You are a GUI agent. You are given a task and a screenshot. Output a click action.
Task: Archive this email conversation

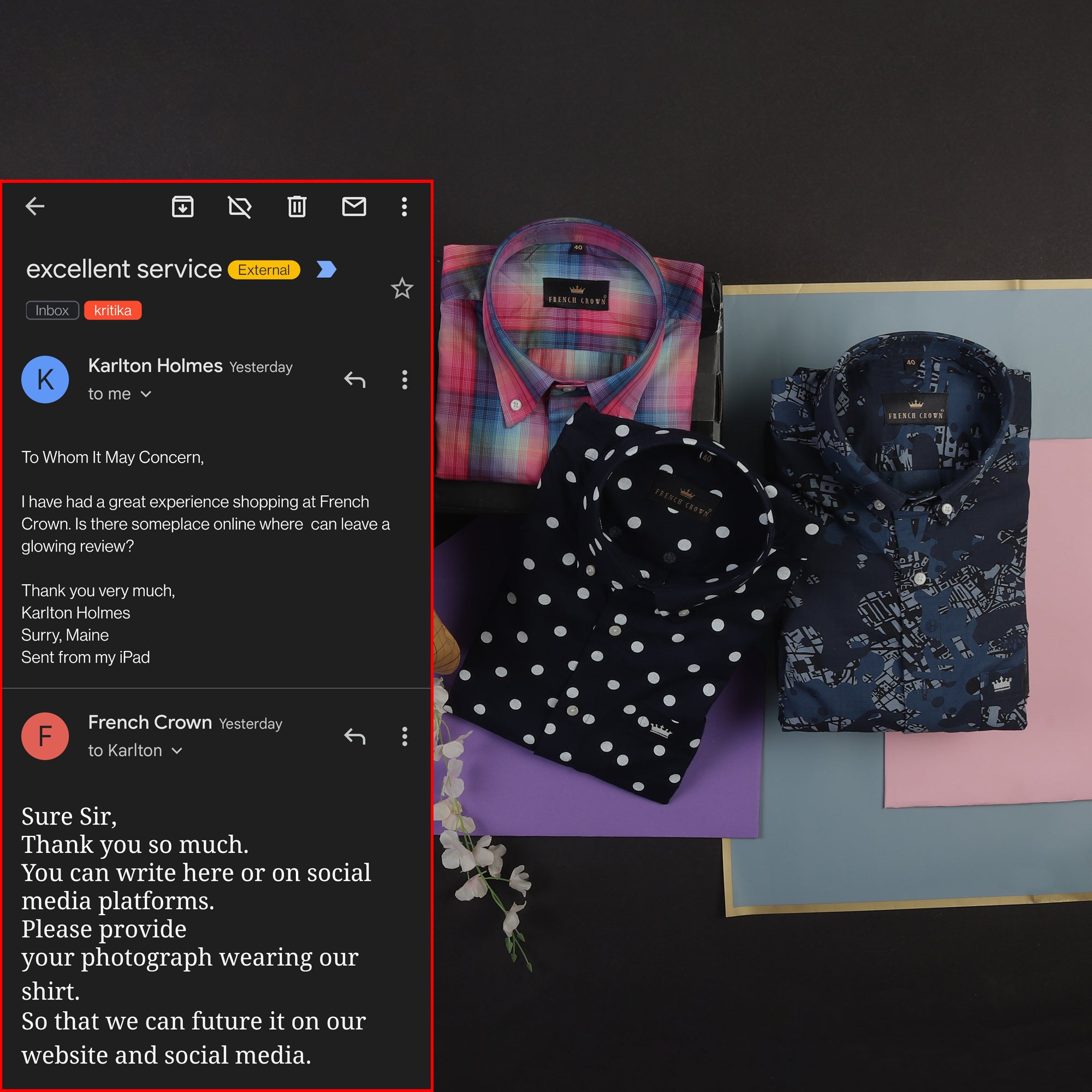pos(182,207)
